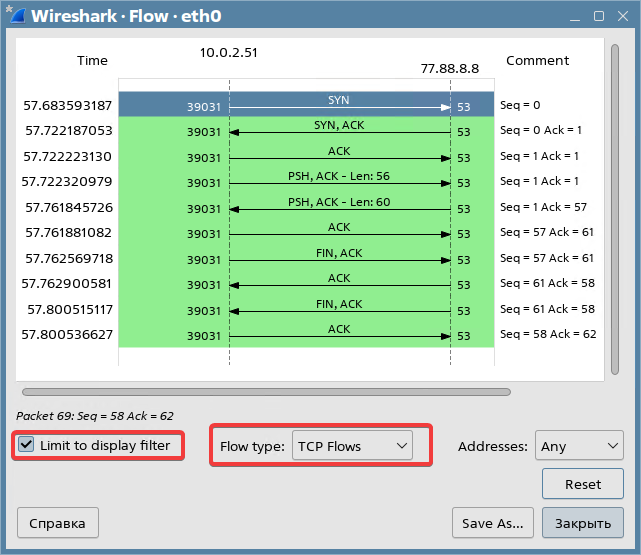Select the SYN, ACK flow arrow
641x555 pixels.
[339, 132]
